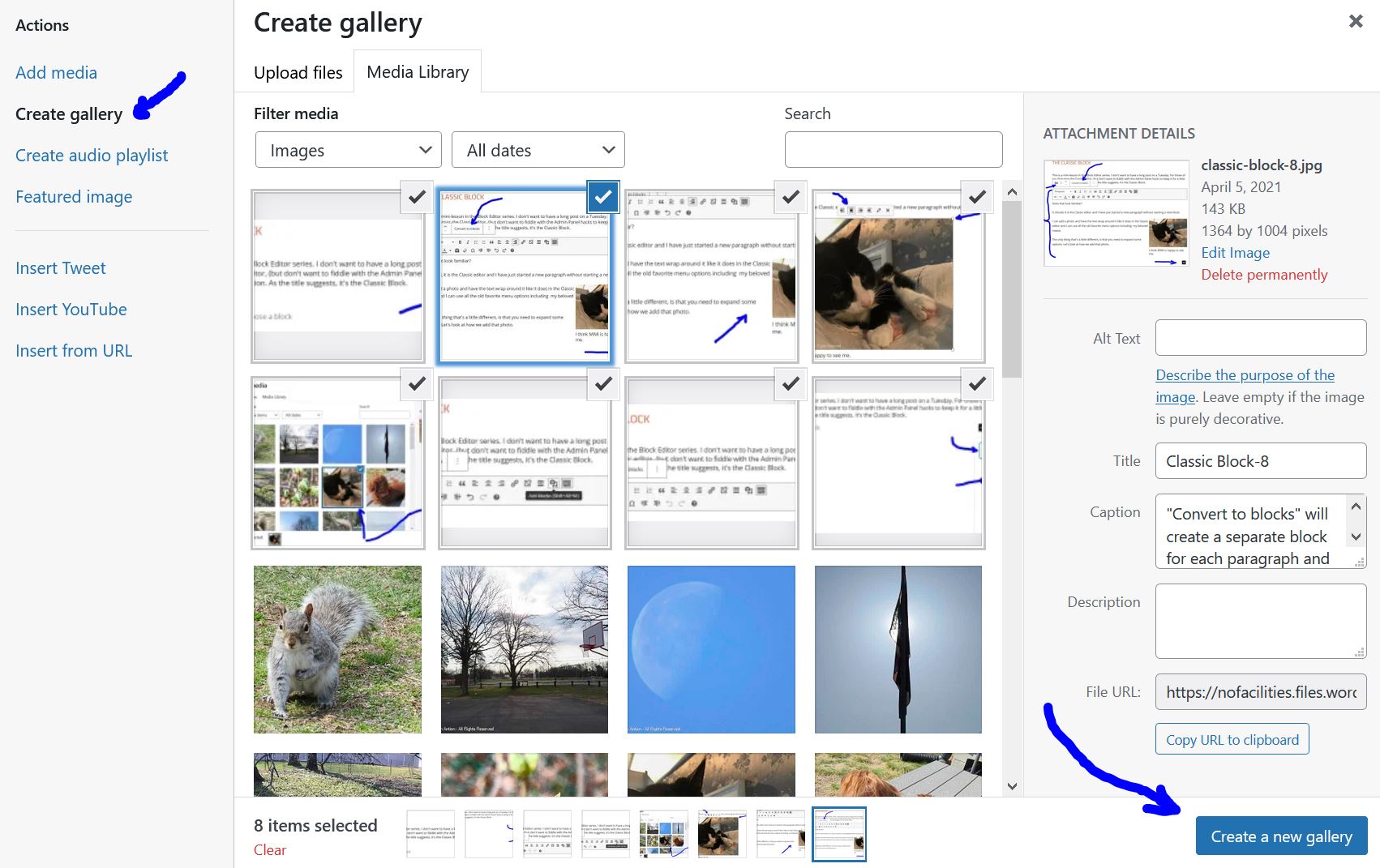Click into the Alt Text field
The image size is (1380, 868).
pyautogui.click(x=1261, y=337)
